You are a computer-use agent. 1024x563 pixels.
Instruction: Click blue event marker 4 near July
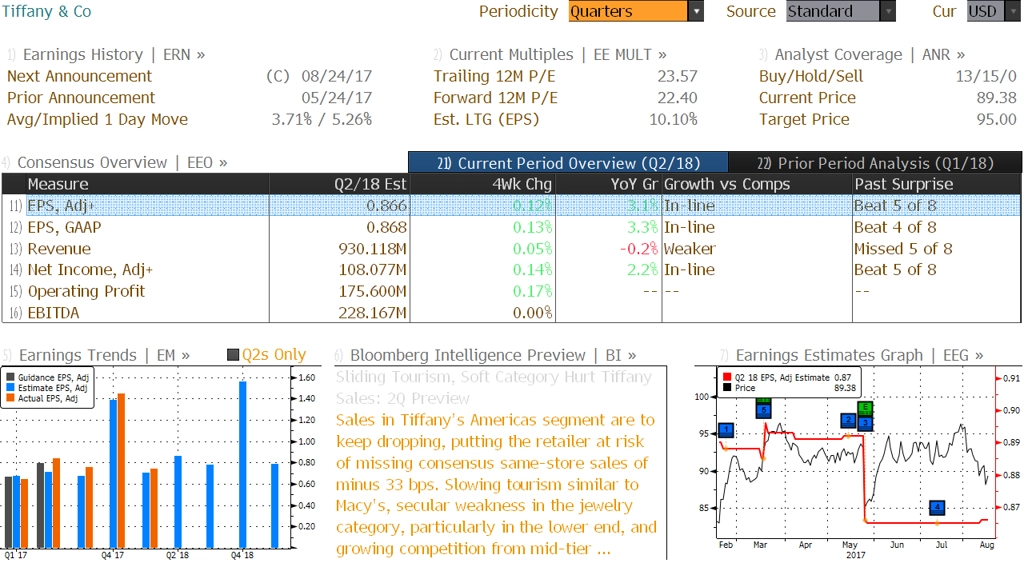(937, 507)
